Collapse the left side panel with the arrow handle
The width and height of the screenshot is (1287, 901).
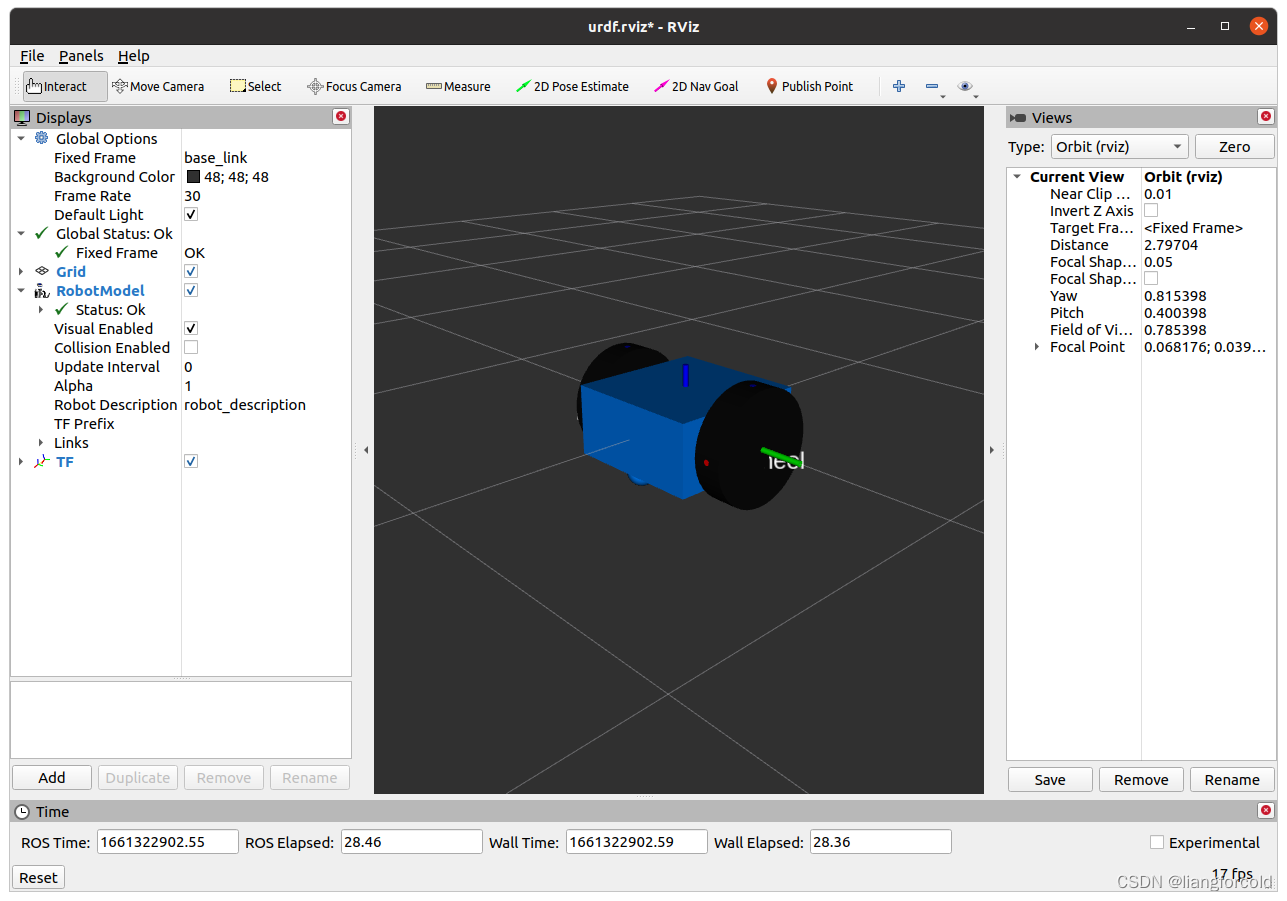365,450
